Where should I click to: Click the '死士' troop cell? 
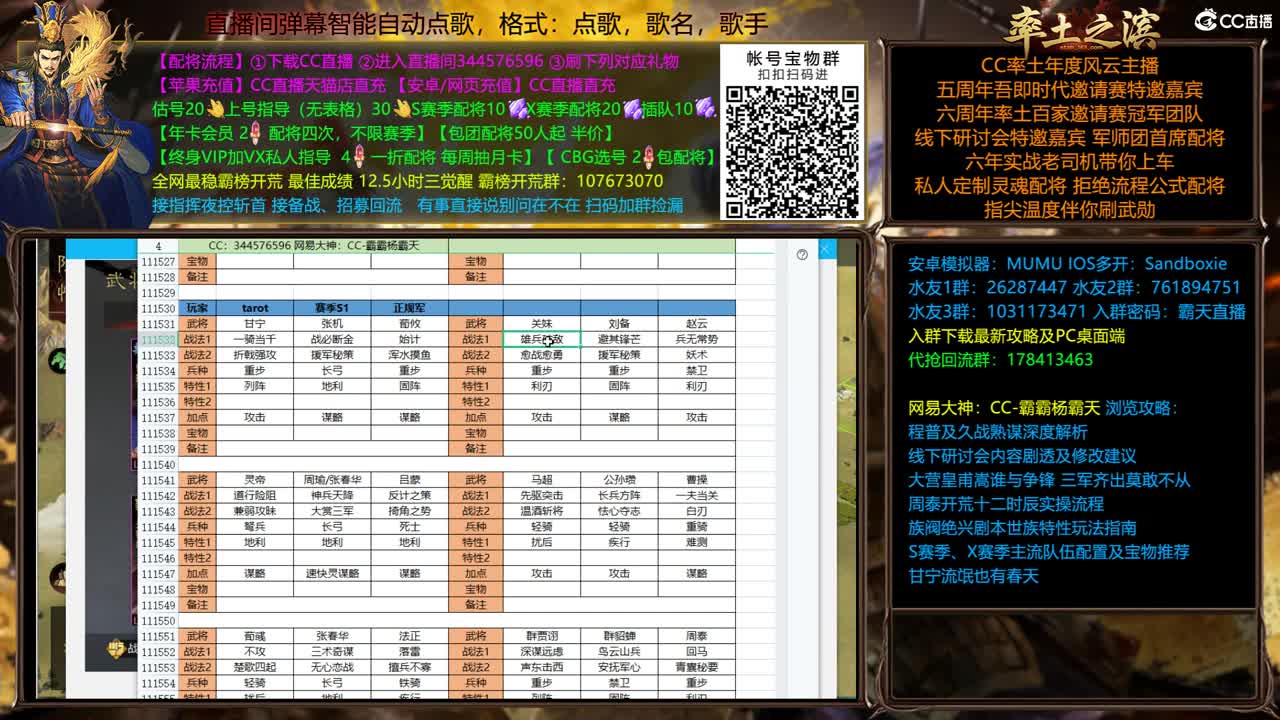(x=409, y=527)
